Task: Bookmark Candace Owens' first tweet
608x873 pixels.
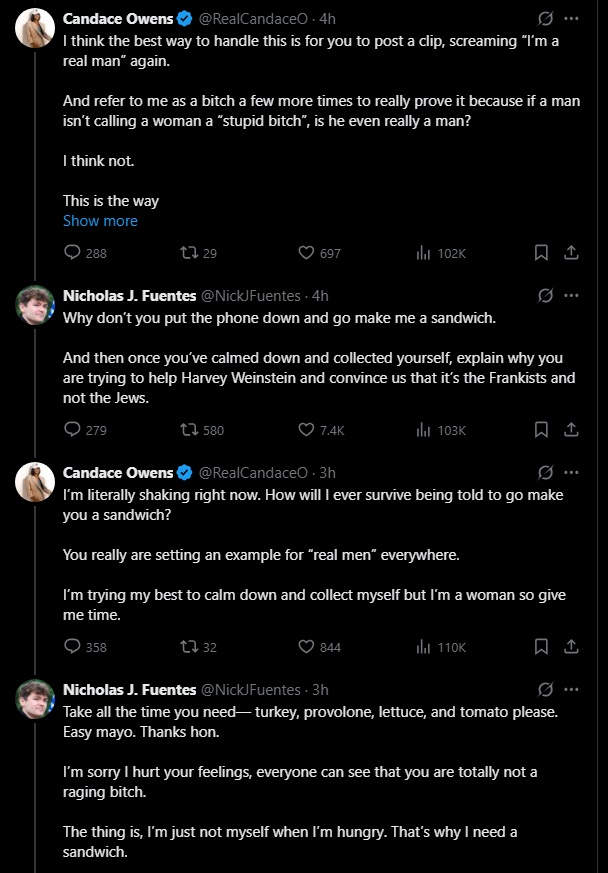Action: pos(541,253)
